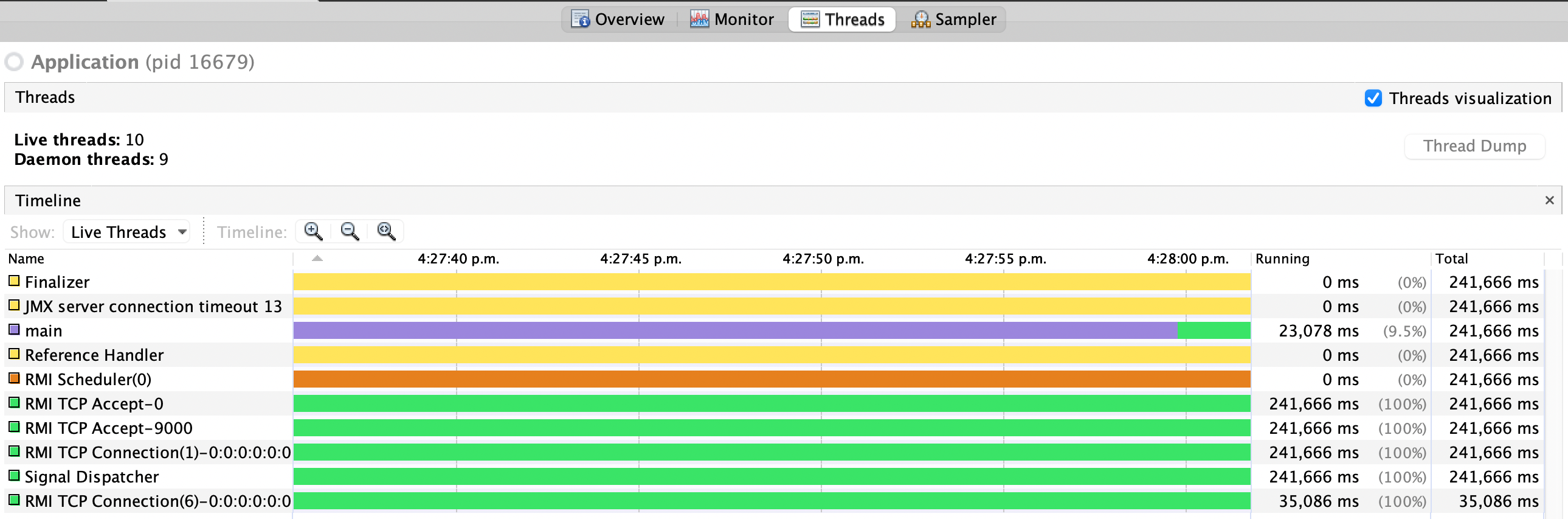Click the green running segment of main
The height and width of the screenshot is (519, 1568).
pos(1214,330)
